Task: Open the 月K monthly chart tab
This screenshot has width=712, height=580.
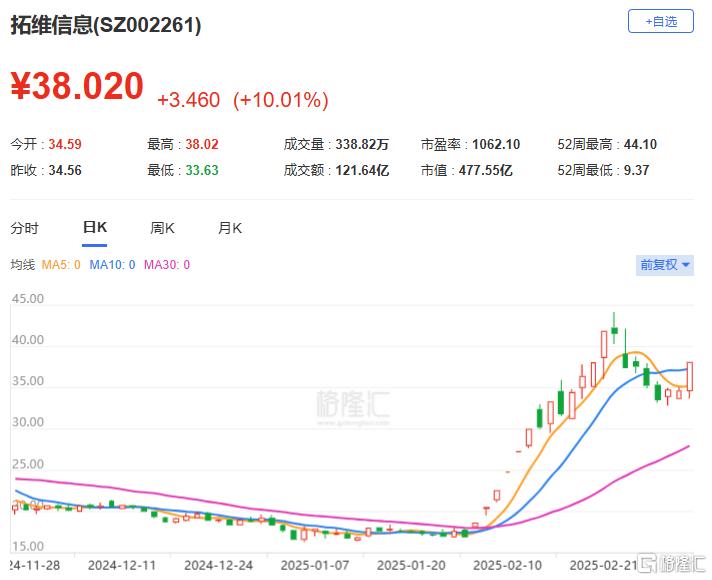Action: (x=230, y=228)
